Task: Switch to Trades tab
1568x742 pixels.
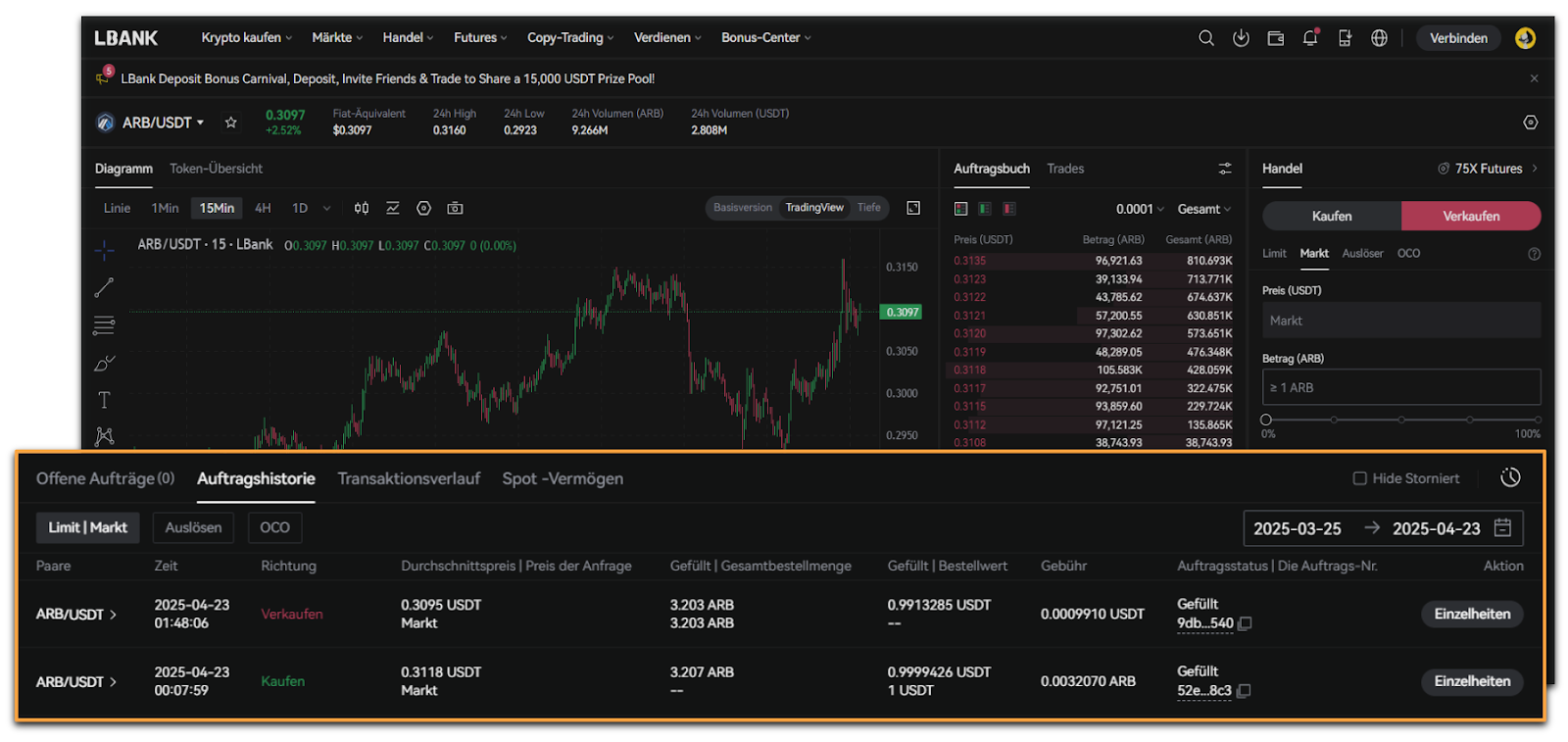Action: (x=1065, y=169)
